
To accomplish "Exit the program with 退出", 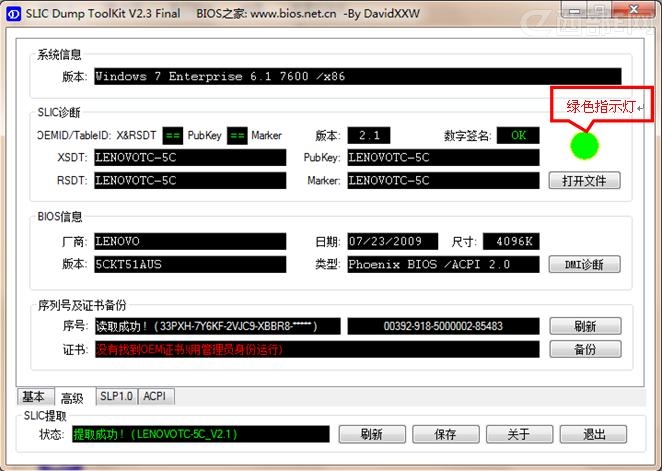I will [592, 434].
